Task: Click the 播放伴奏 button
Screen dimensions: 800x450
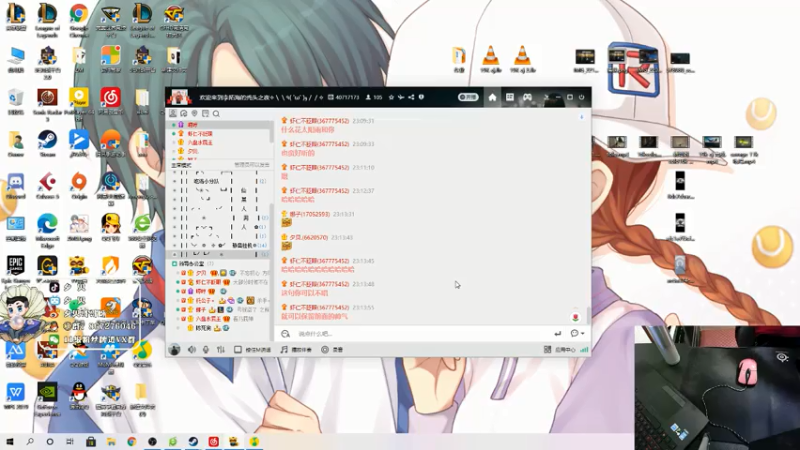Action: point(296,349)
